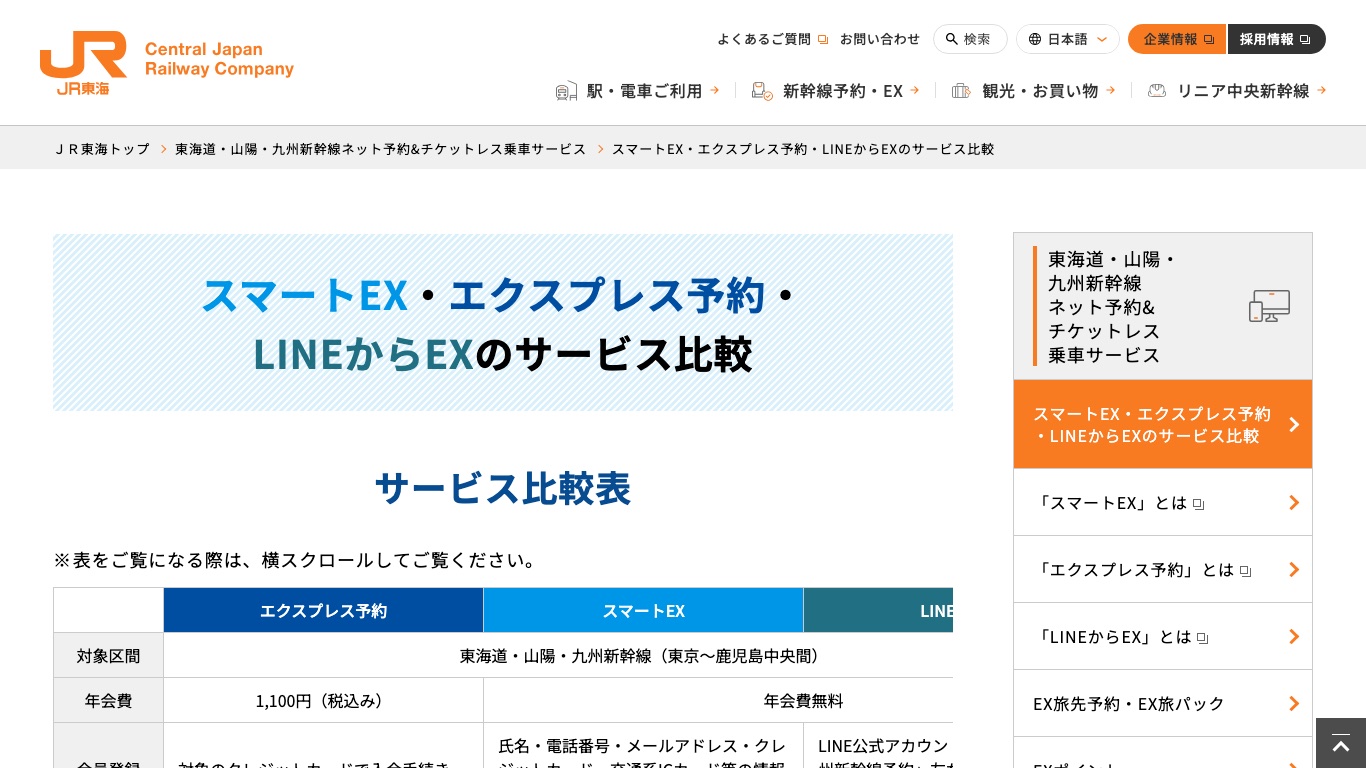Click the search magnifier icon
This screenshot has height=768, width=1366.
(x=952, y=39)
